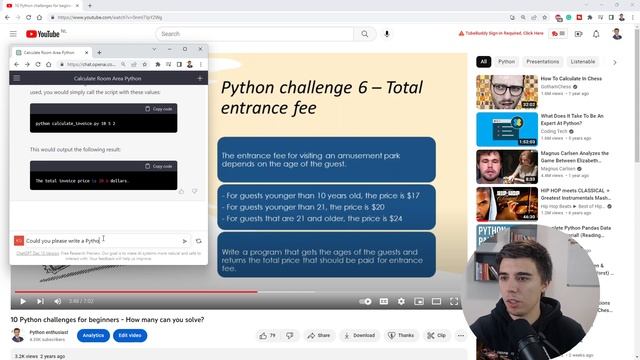640x360 pixels.
Task: Send the ChatGPT message arrow
Action: pos(184,241)
